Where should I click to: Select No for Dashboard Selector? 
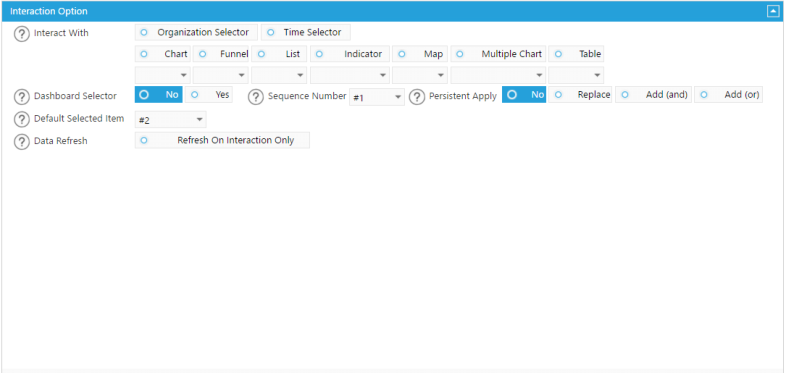point(159,94)
